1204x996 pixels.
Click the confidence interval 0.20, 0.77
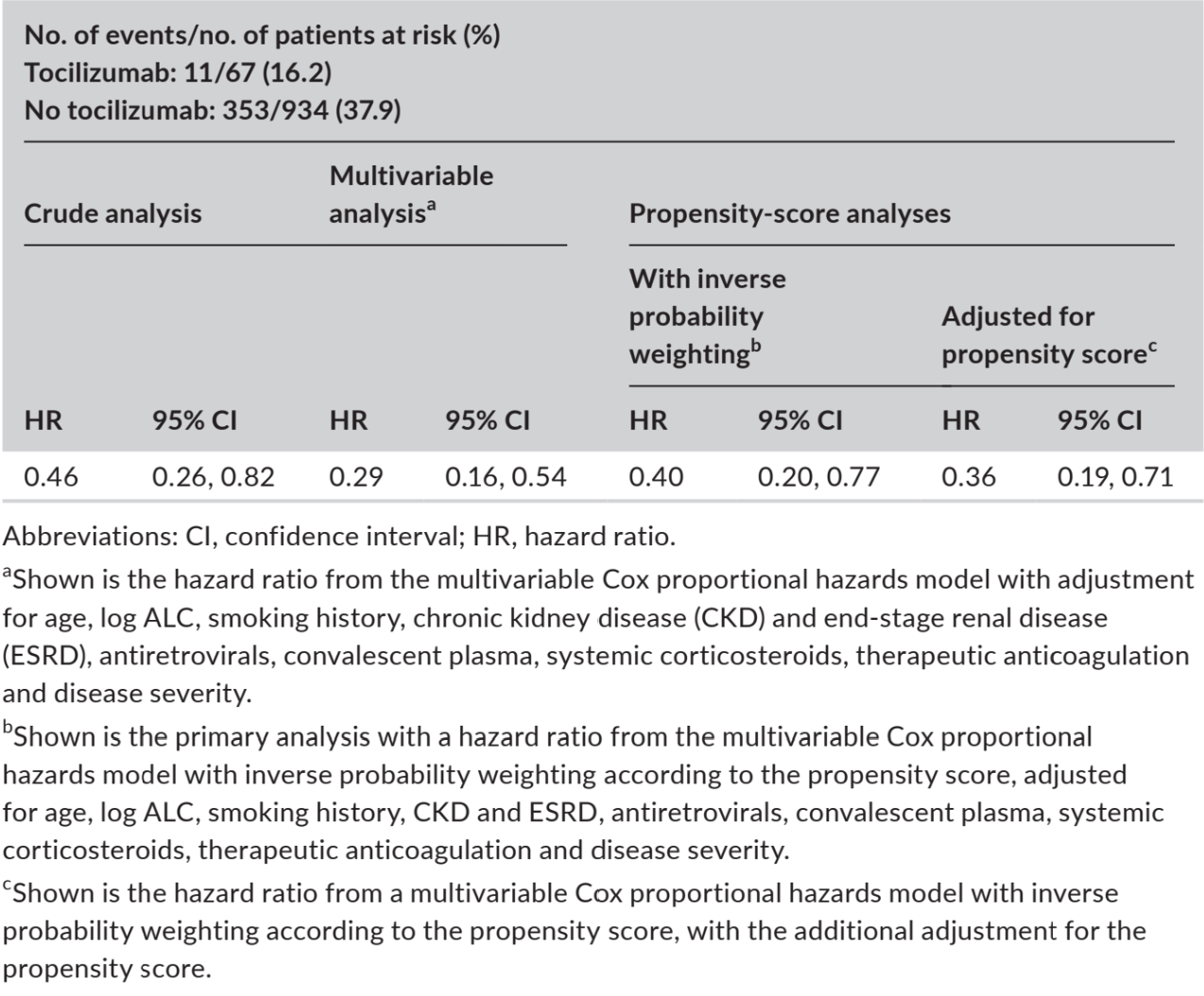click(818, 477)
